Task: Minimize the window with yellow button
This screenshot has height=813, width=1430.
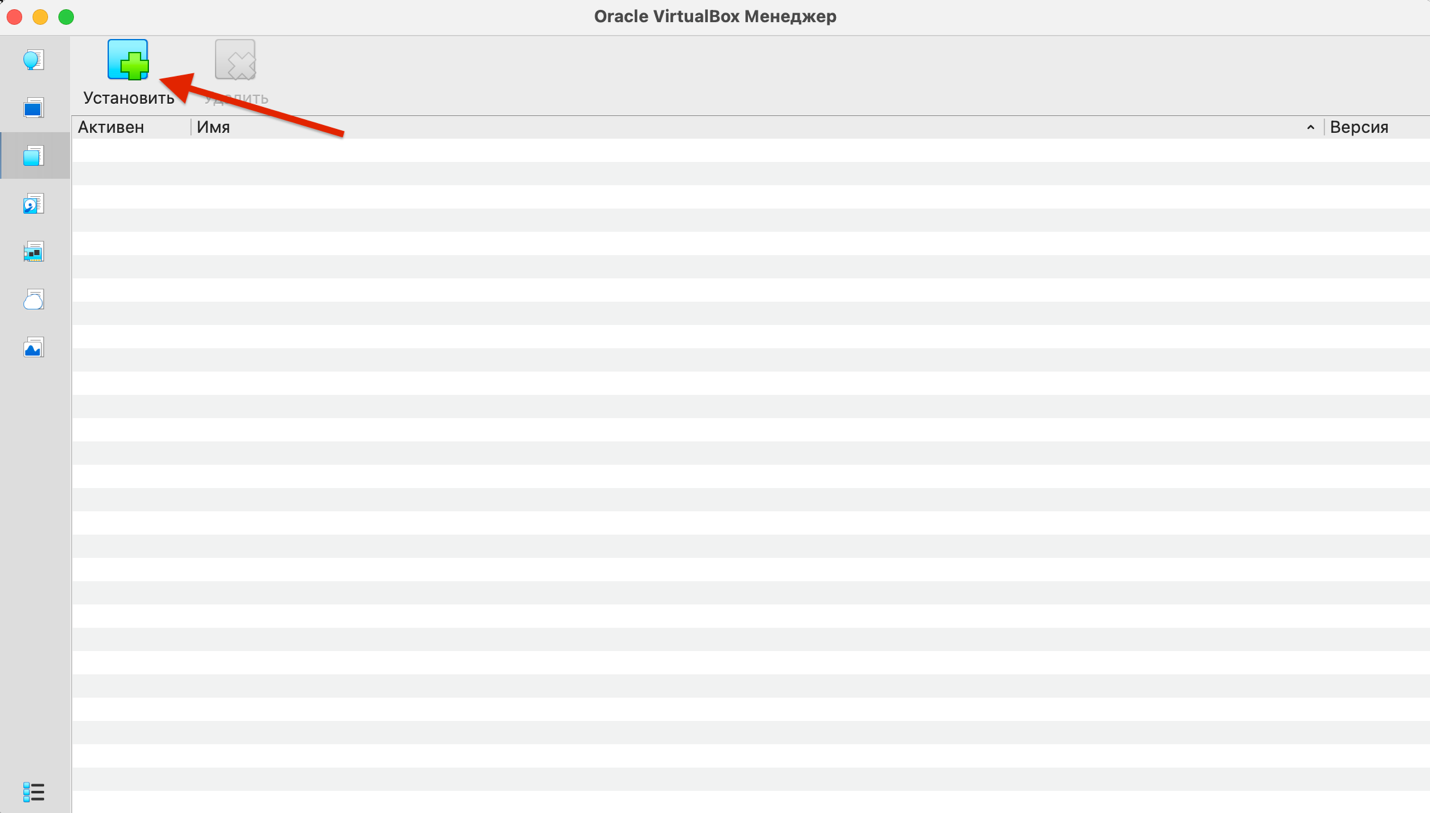Action: coord(40,17)
